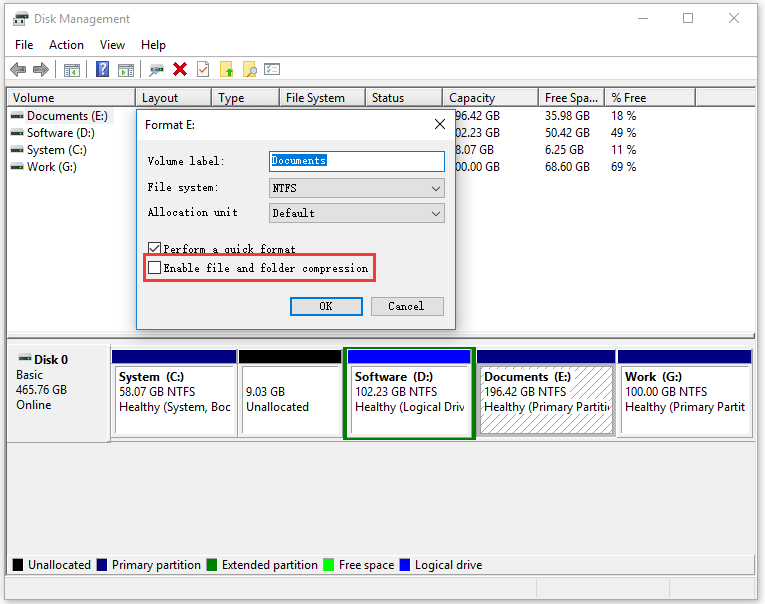Click the folder with green arrow icon
The image size is (765, 604).
click(x=226, y=69)
